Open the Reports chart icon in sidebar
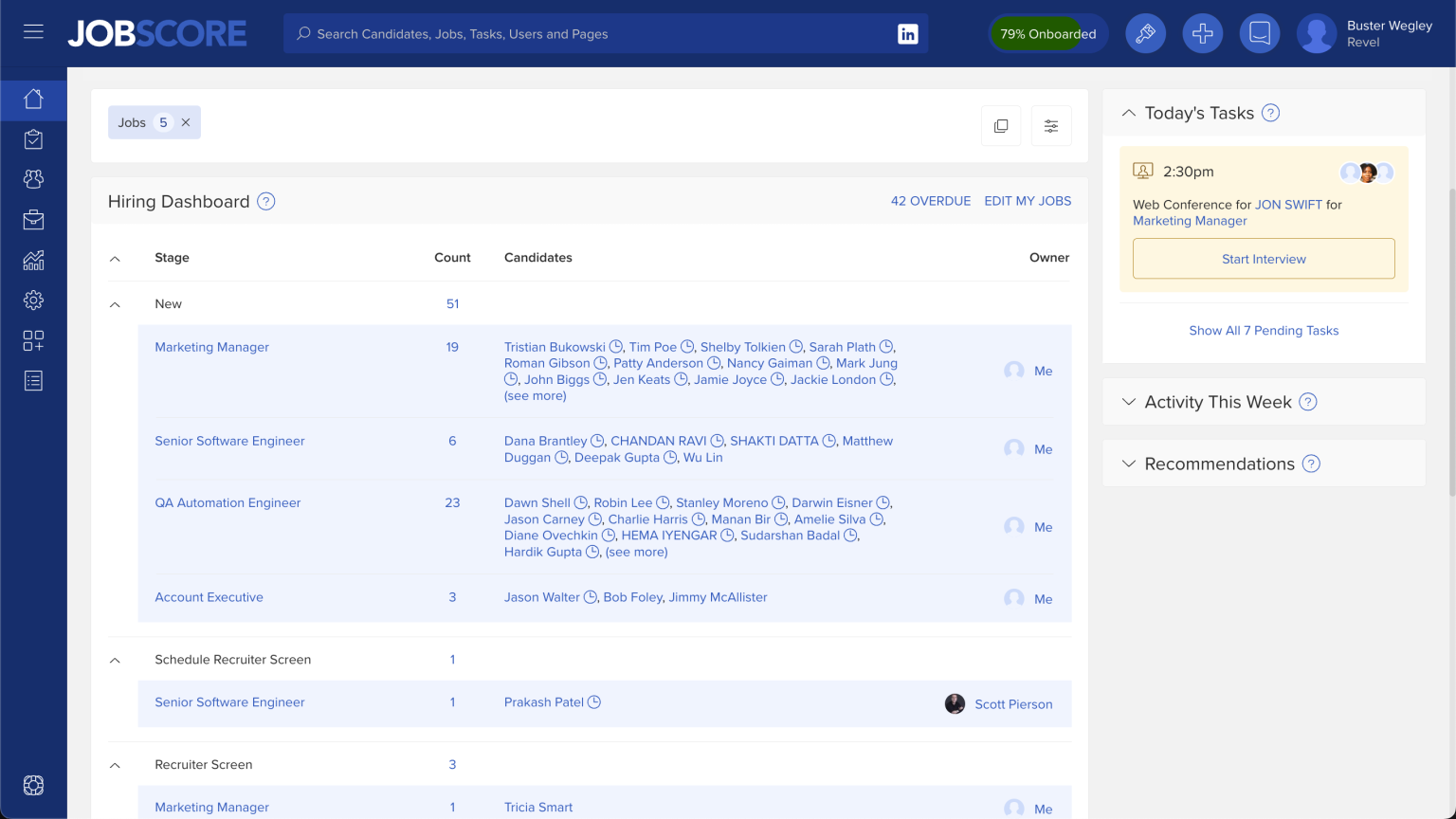1456x819 pixels. click(x=33, y=261)
